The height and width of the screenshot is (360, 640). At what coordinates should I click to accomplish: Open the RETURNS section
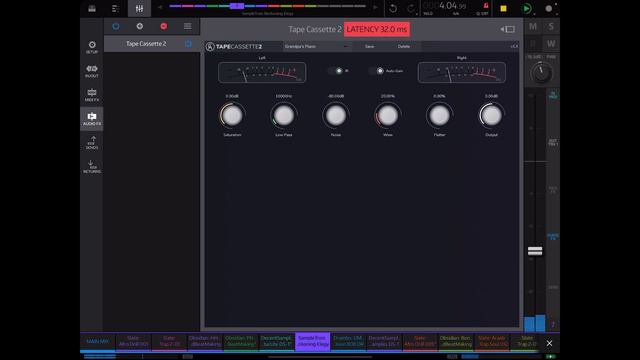92,167
